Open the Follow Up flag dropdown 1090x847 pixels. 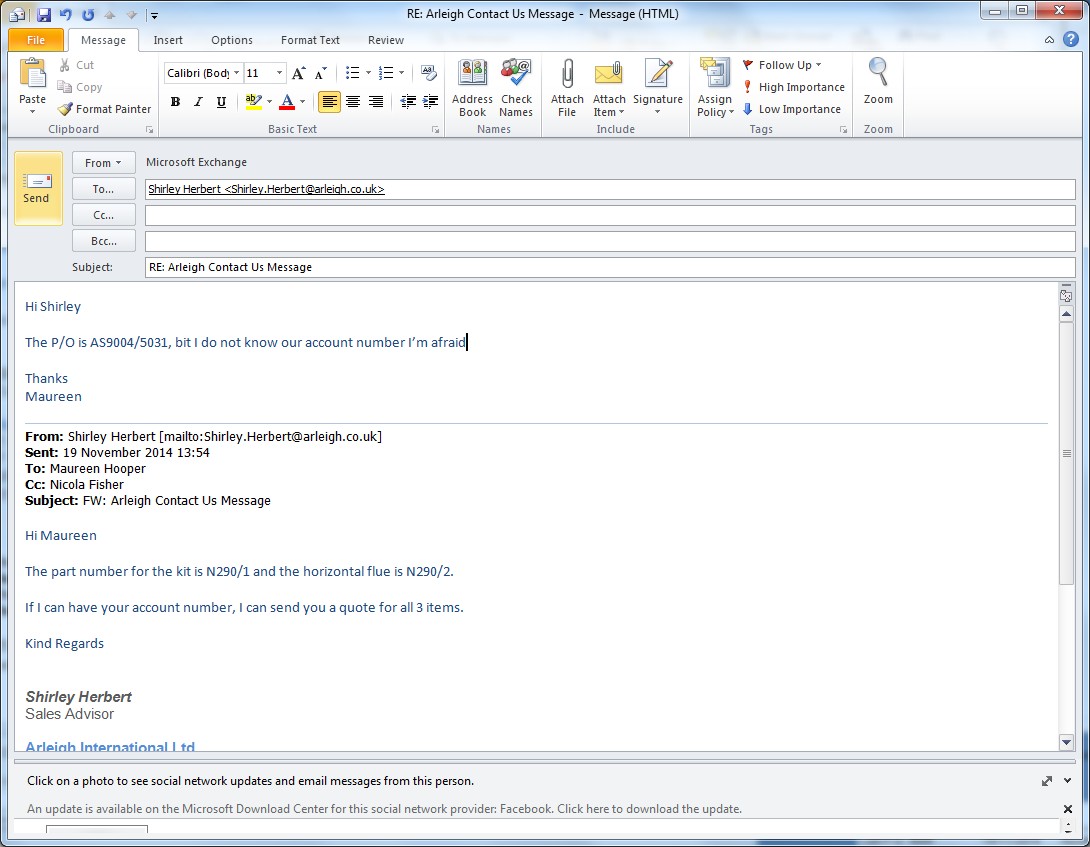[x=782, y=65]
